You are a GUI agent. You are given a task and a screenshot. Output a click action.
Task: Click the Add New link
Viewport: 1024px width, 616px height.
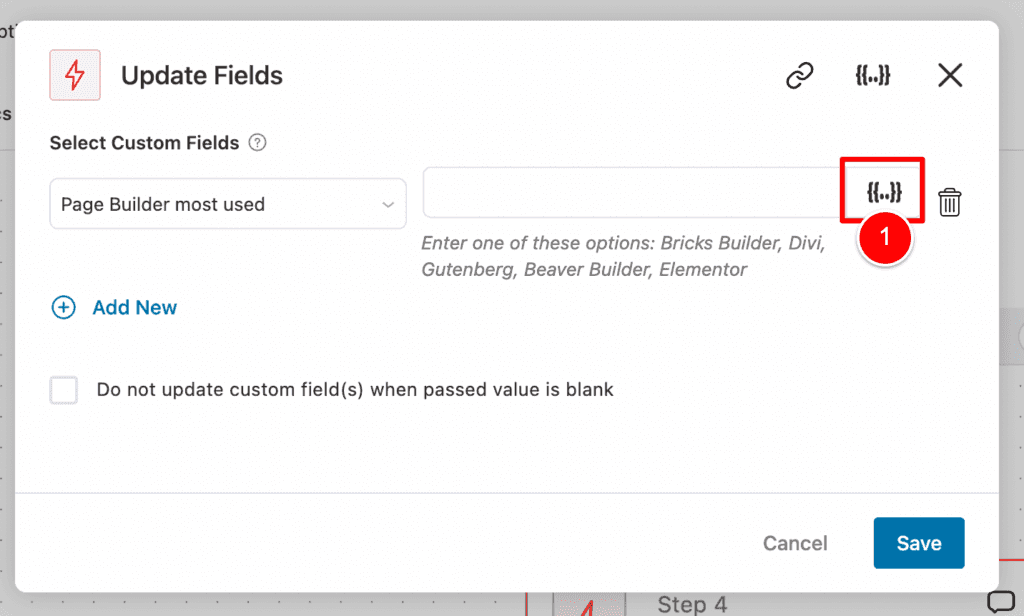134,307
